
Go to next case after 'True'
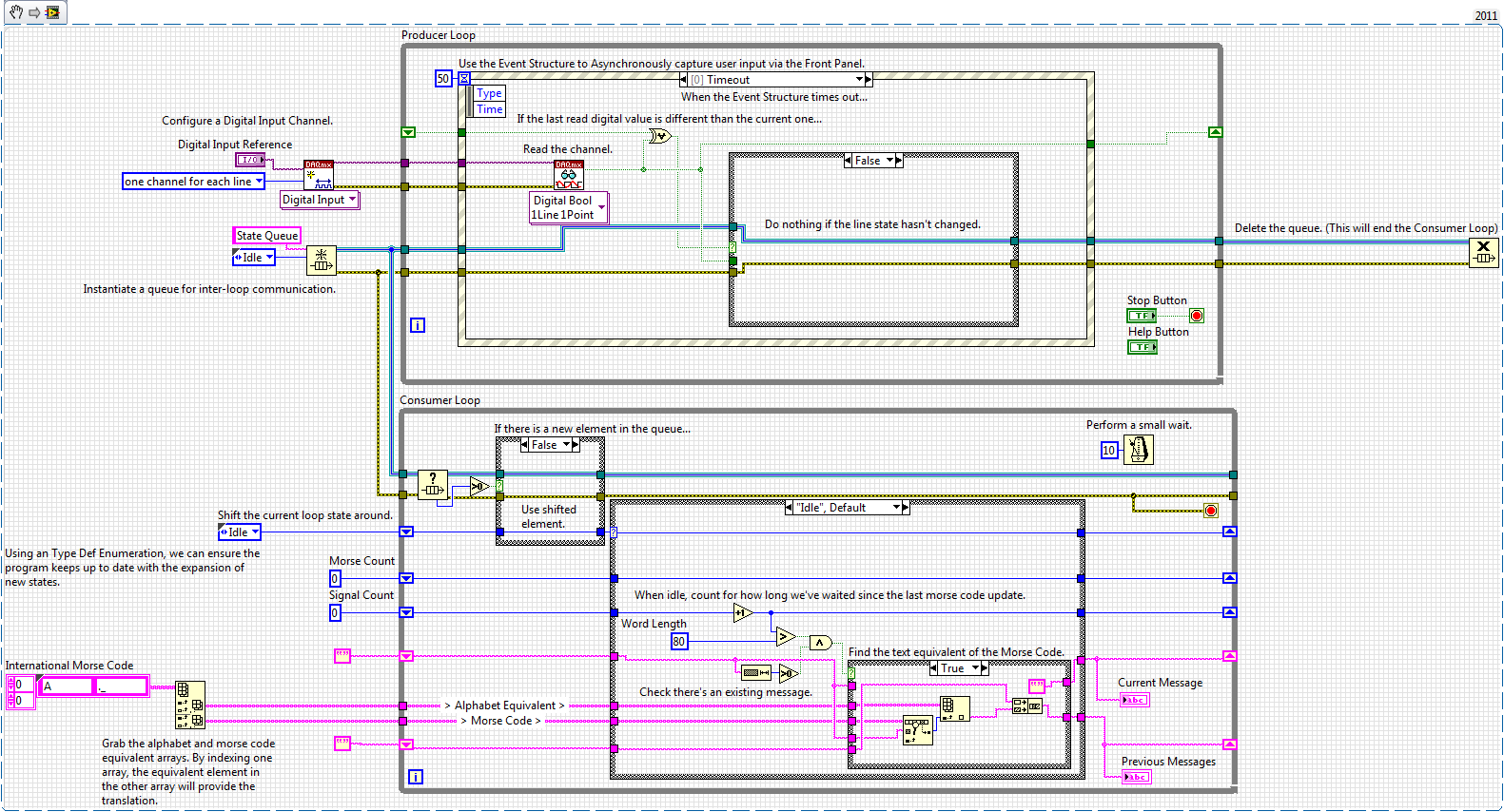click(985, 668)
